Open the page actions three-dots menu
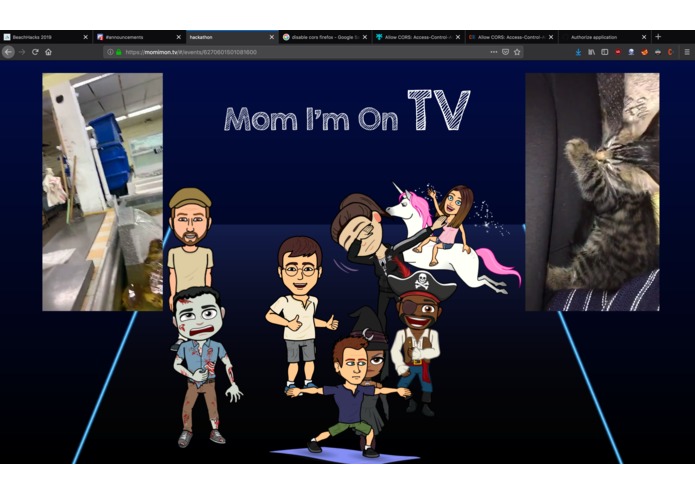 (493, 52)
